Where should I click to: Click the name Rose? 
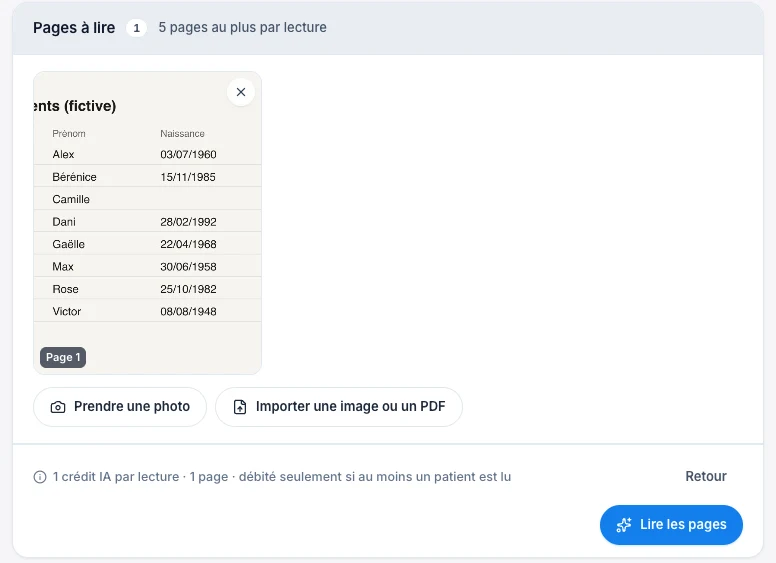[x=65, y=289]
